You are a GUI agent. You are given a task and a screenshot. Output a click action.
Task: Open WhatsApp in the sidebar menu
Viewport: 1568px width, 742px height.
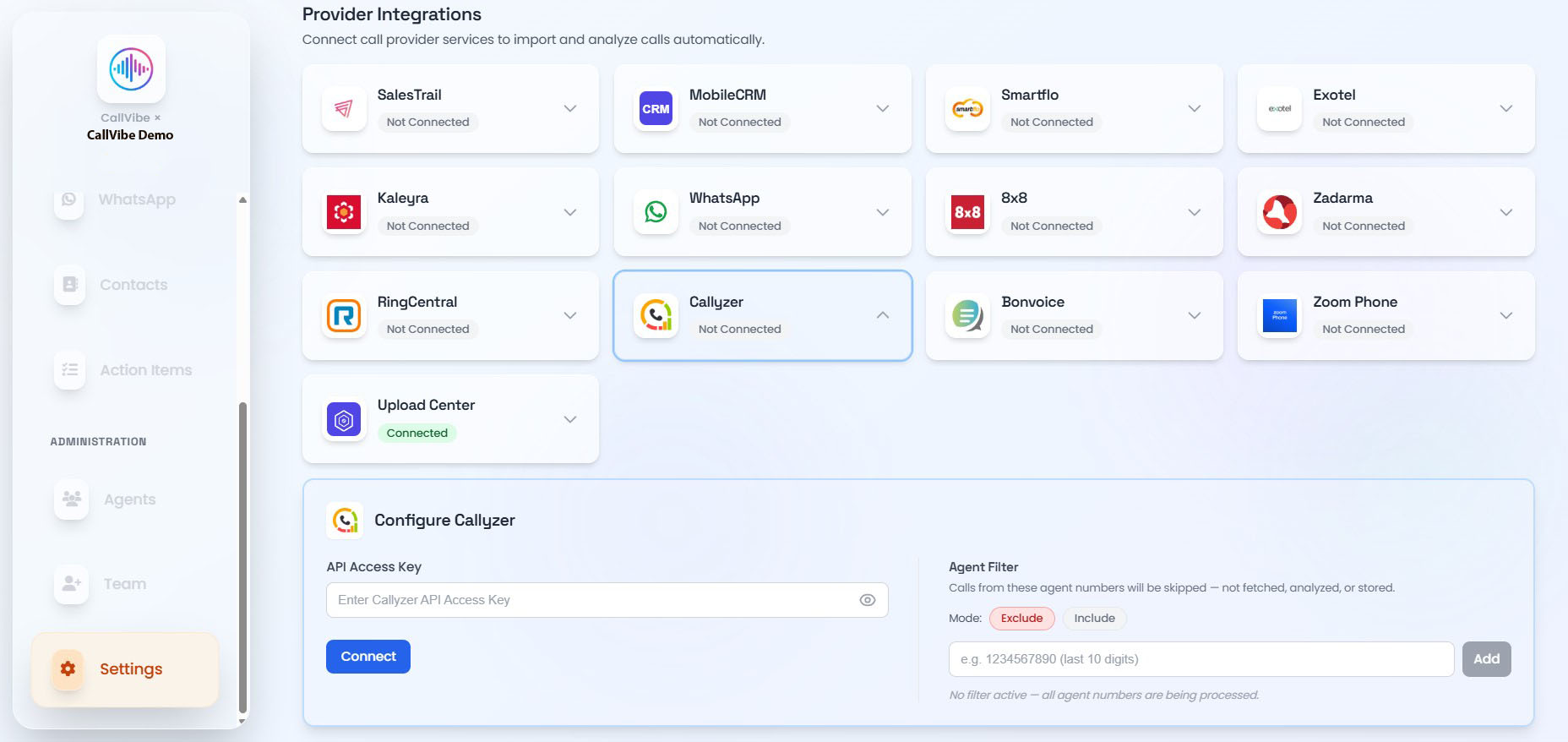point(125,199)
